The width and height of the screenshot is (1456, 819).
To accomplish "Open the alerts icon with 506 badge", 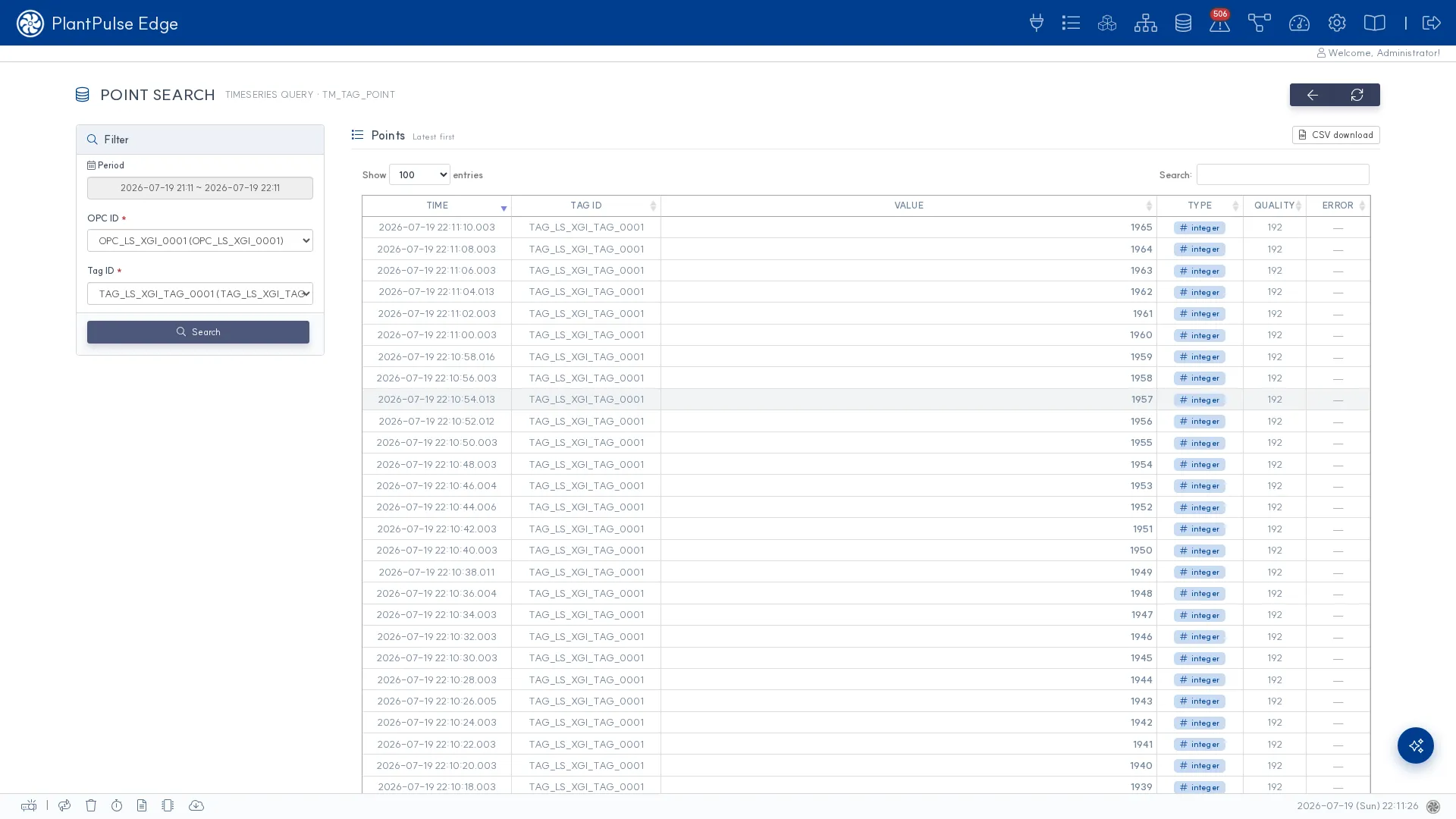I will 1219,23.
